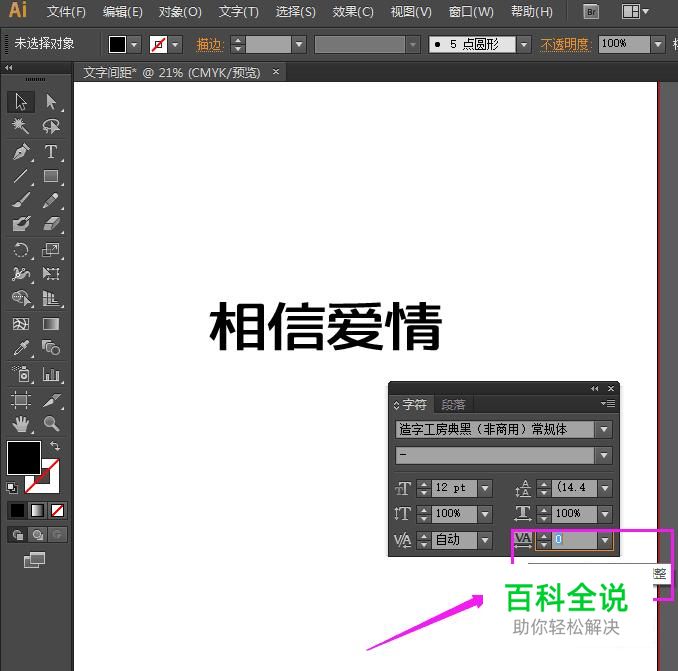Select the Eyedropper tool
This screenshot has height=671, width=678.
[x=21, y=348]
